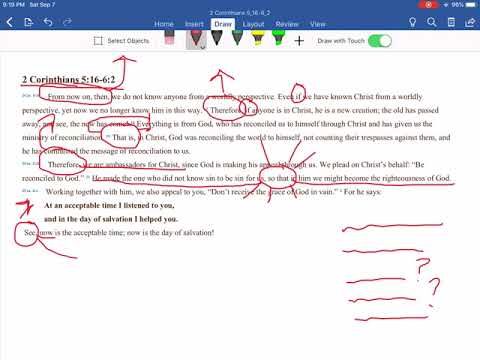Switch to the Review tab
480x360 pixels.
coord(287,24)
